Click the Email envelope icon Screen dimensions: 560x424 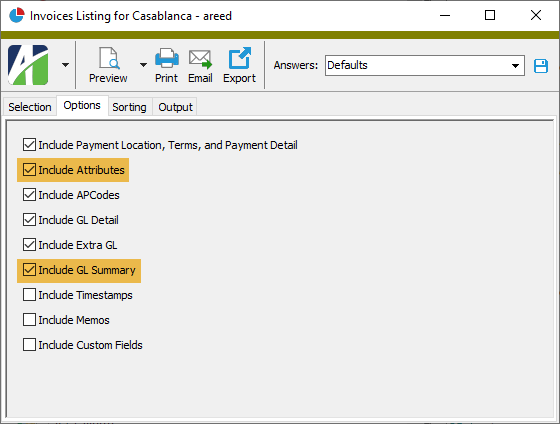point(200,59)
